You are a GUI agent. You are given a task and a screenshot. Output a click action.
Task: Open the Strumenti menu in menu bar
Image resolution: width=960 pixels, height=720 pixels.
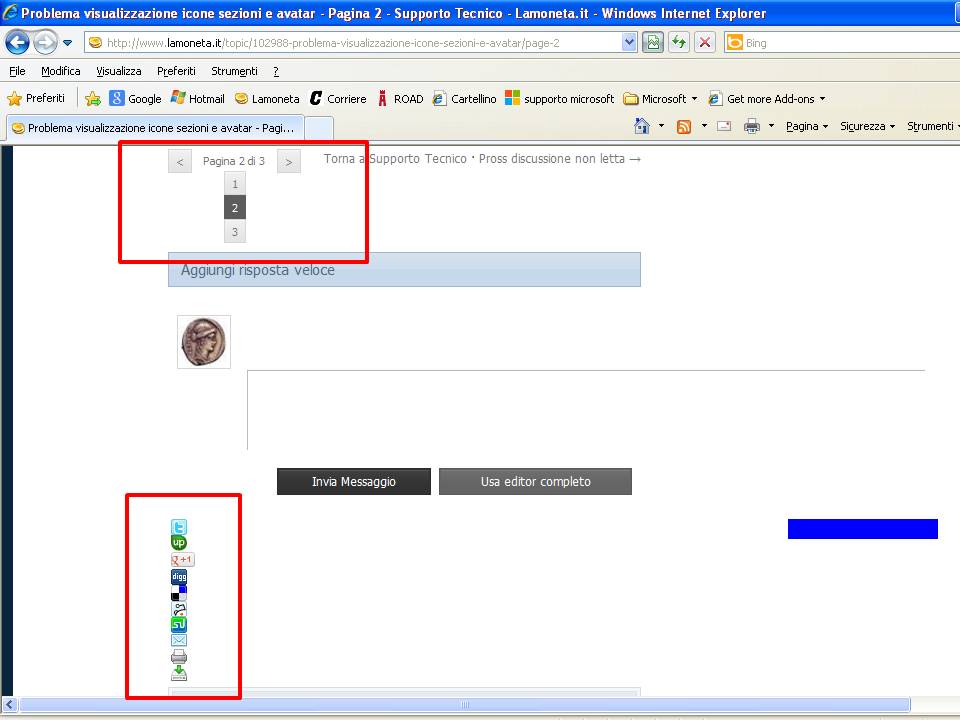[x=234, y=71]
